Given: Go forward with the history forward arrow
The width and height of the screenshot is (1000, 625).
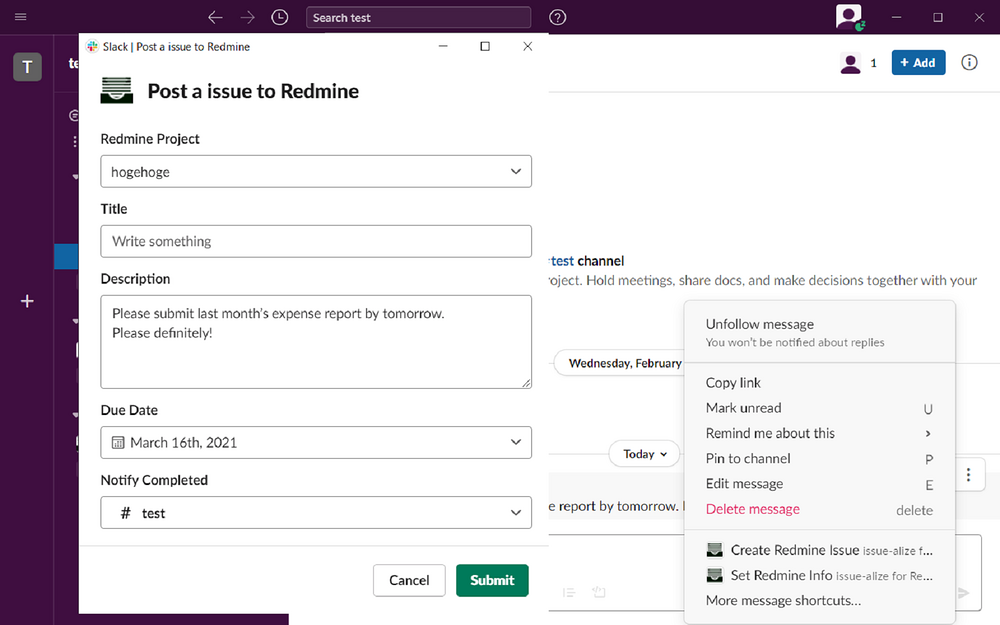Looking at the screenshot, I should [x=247, y=17].
